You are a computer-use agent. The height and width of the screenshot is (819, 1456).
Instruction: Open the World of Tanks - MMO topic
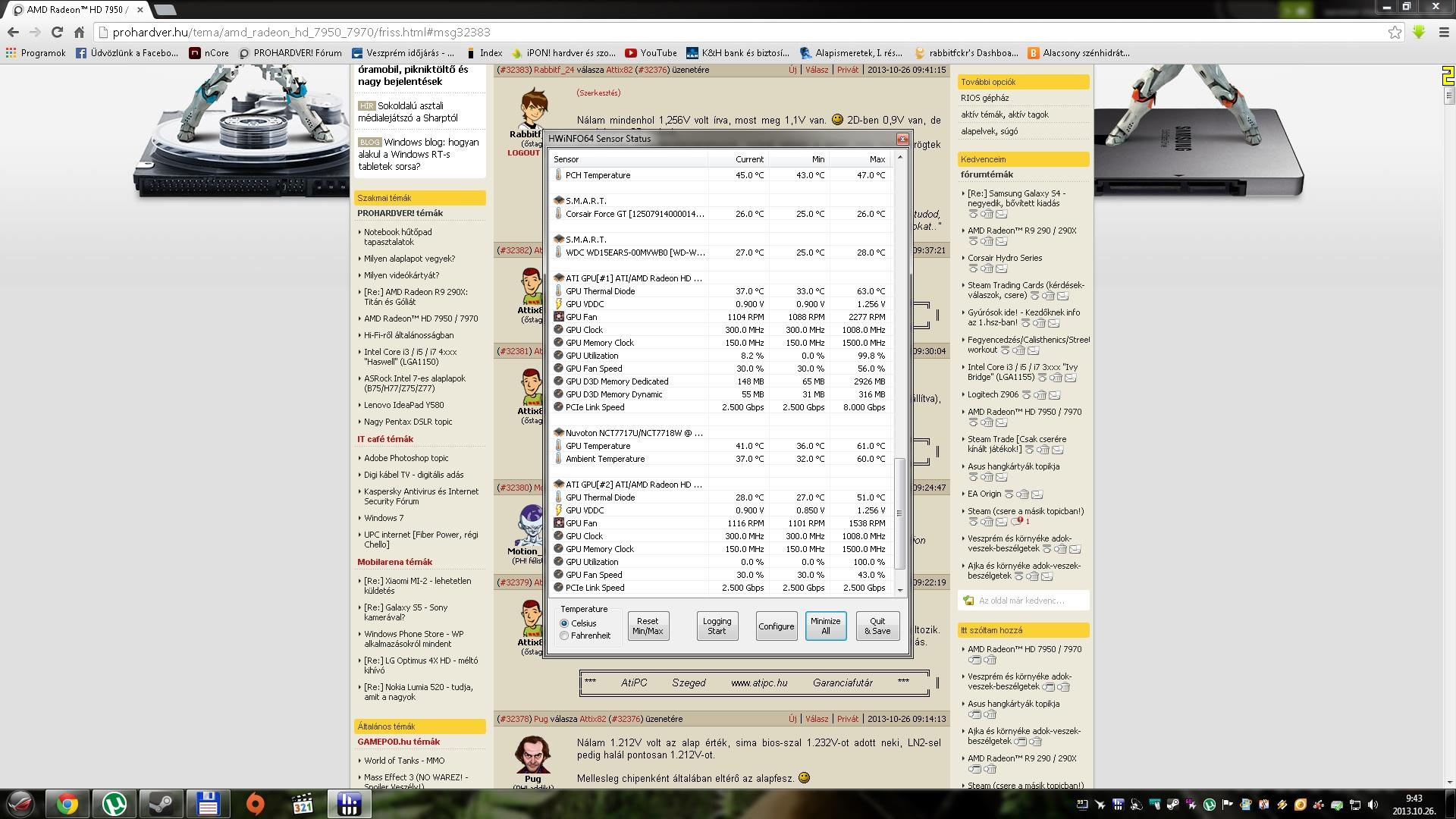(x=404, y=761)
